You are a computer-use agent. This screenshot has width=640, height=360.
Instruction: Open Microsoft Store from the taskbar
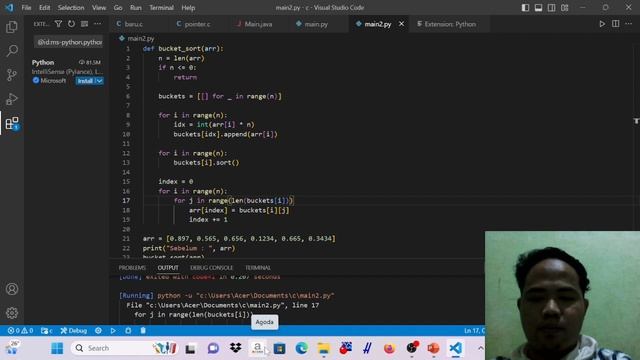pos(280,348)
